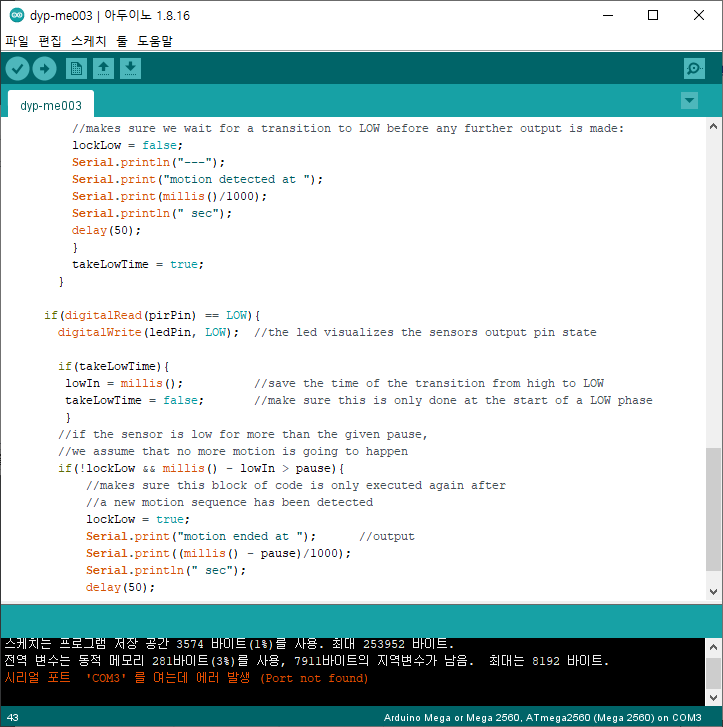Viewport: 723px width, 727px height.
Task: Click the comment '//a new motion sequence has been detected'
Action: click(x=230, y=502)
